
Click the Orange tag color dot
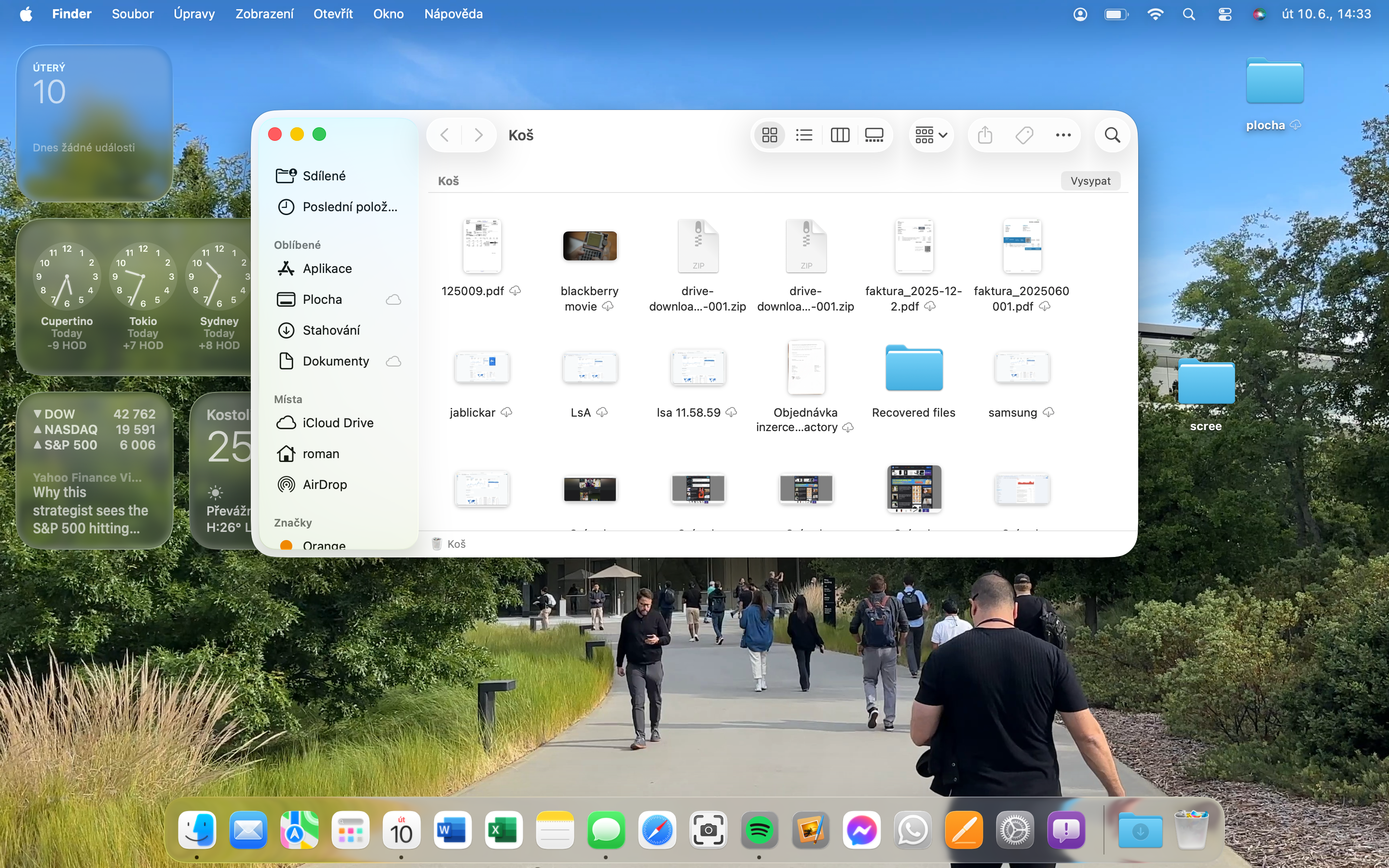[x=286, y=545]
